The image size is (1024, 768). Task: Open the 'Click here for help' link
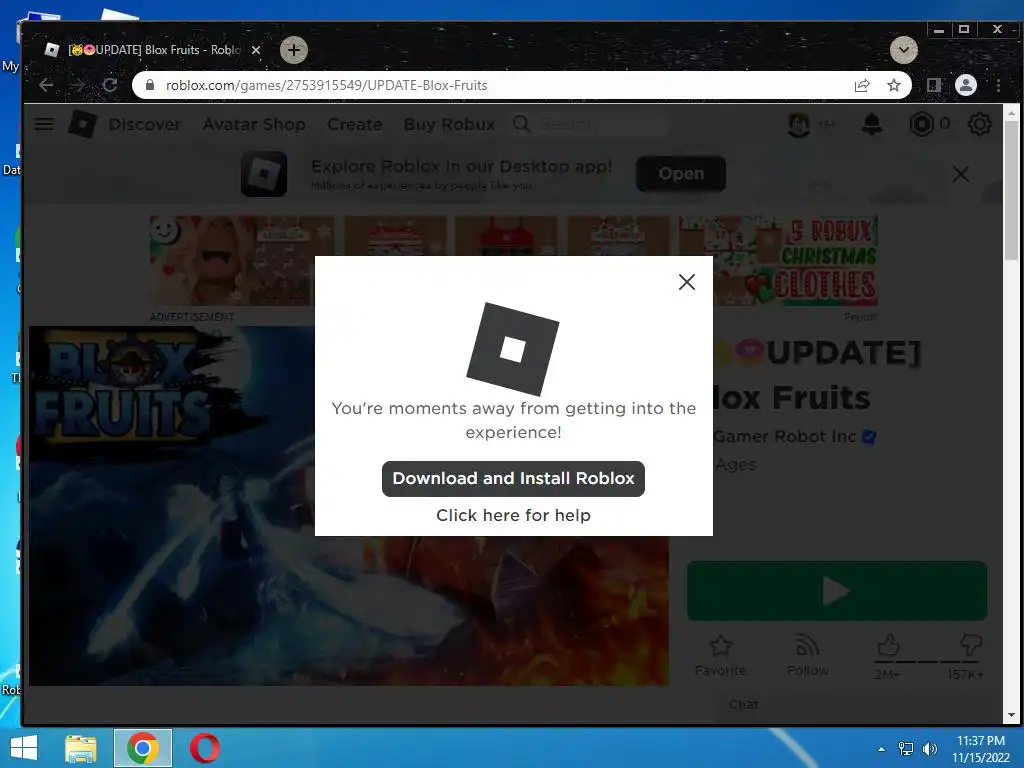click(513, 515)
